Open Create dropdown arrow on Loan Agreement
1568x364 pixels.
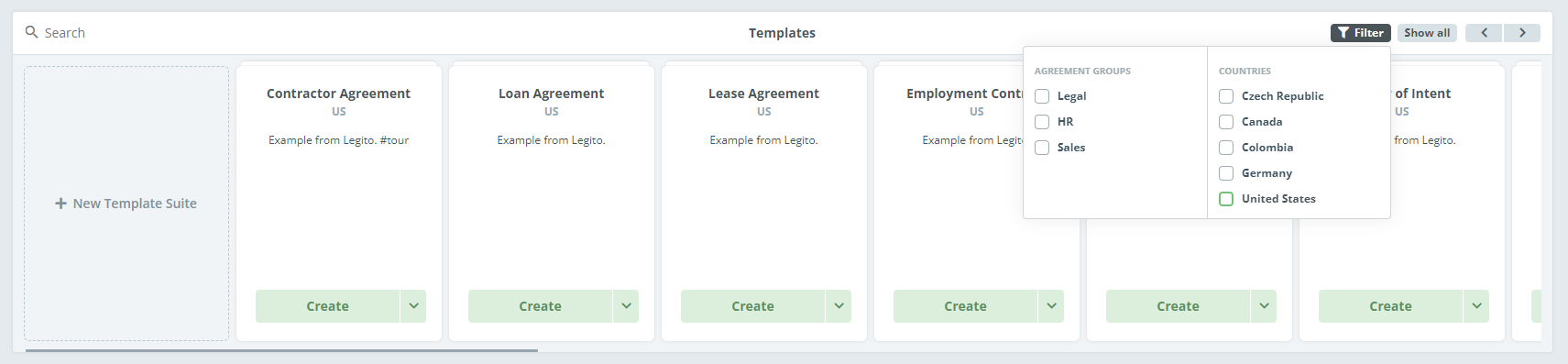[626, 306]
